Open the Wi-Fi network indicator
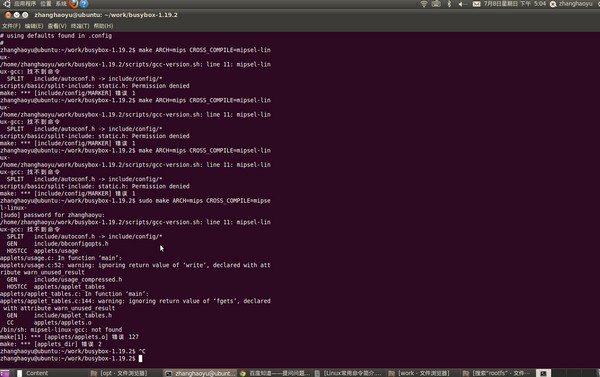 click(424, 4)
